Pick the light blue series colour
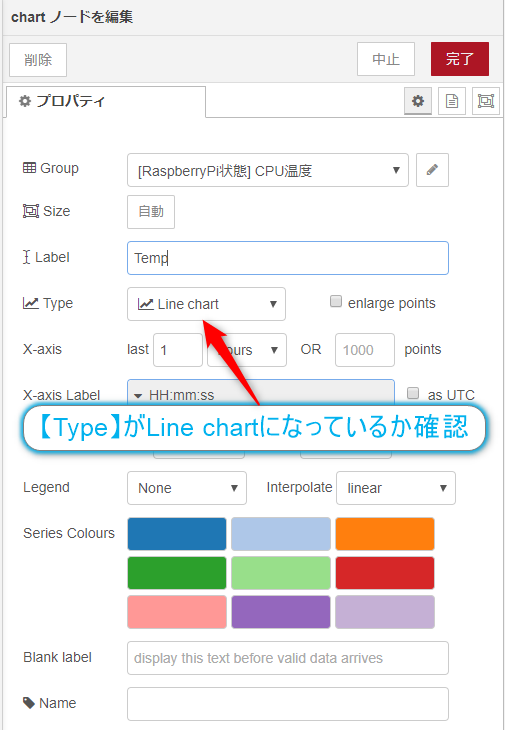505x730 pixels. click(x=281, y=534)
